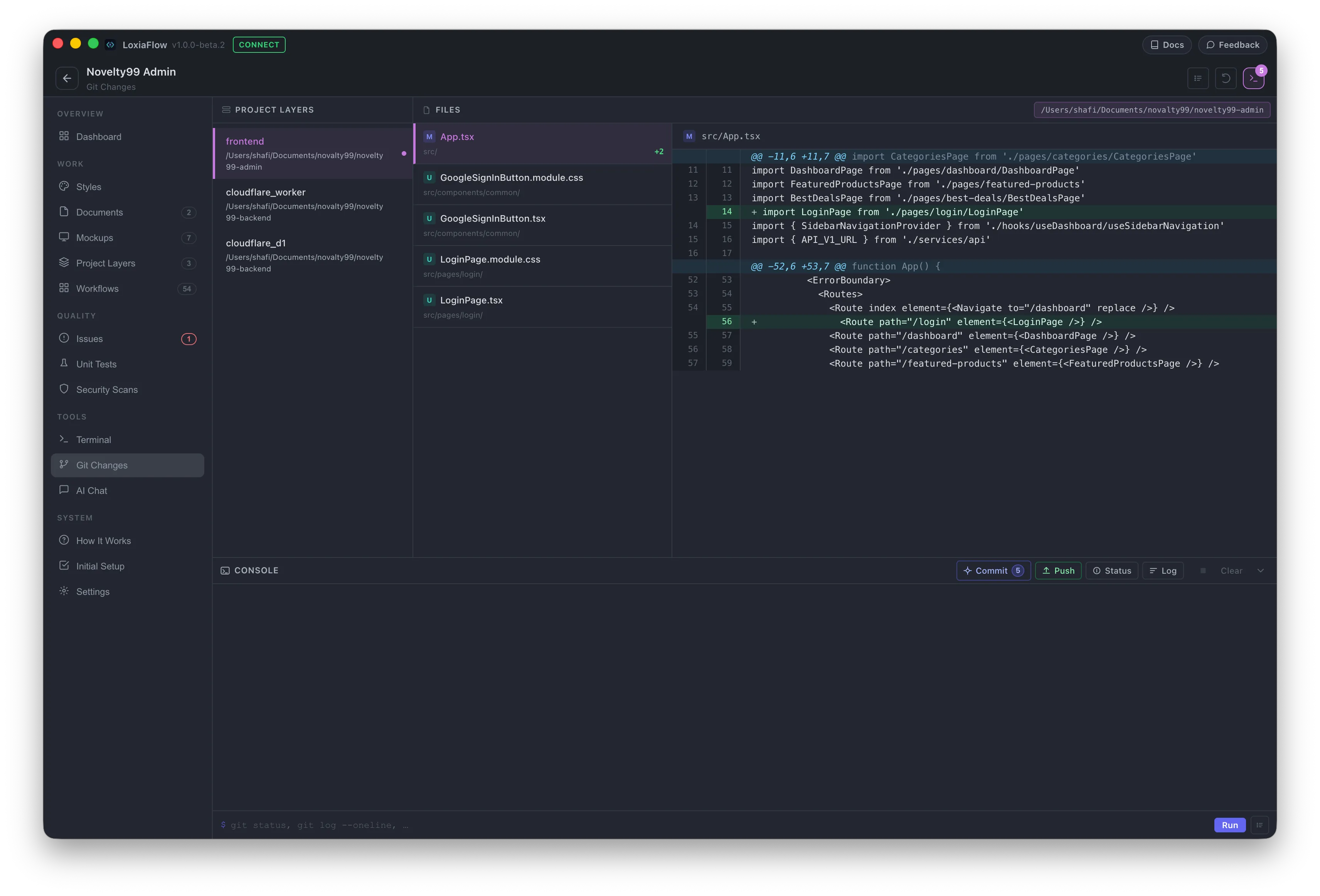The height and width of the screenshot is (896, 1320).
Task: Click the purple dot on frontend layer
Action: 404,153
